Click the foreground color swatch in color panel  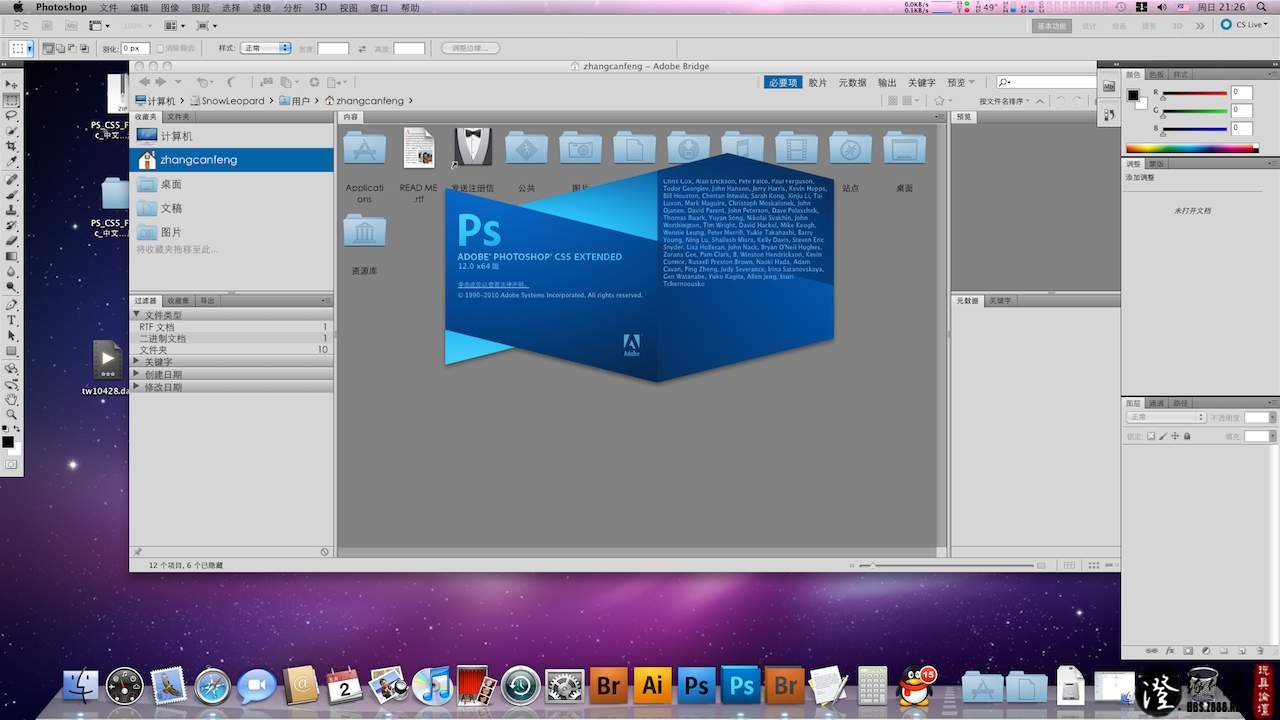[1134, 95]
